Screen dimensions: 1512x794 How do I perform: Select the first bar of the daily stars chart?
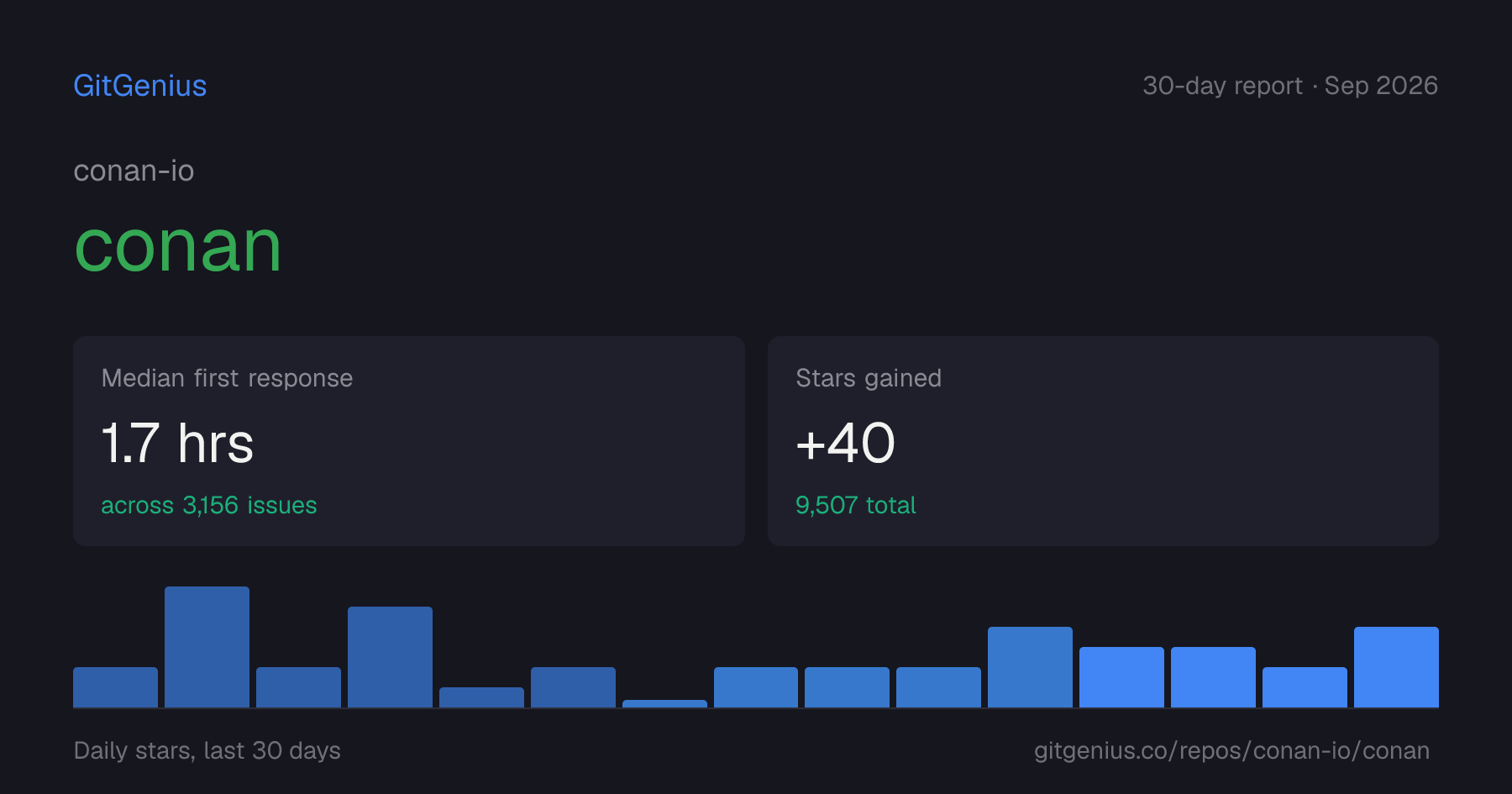[115, 687]
